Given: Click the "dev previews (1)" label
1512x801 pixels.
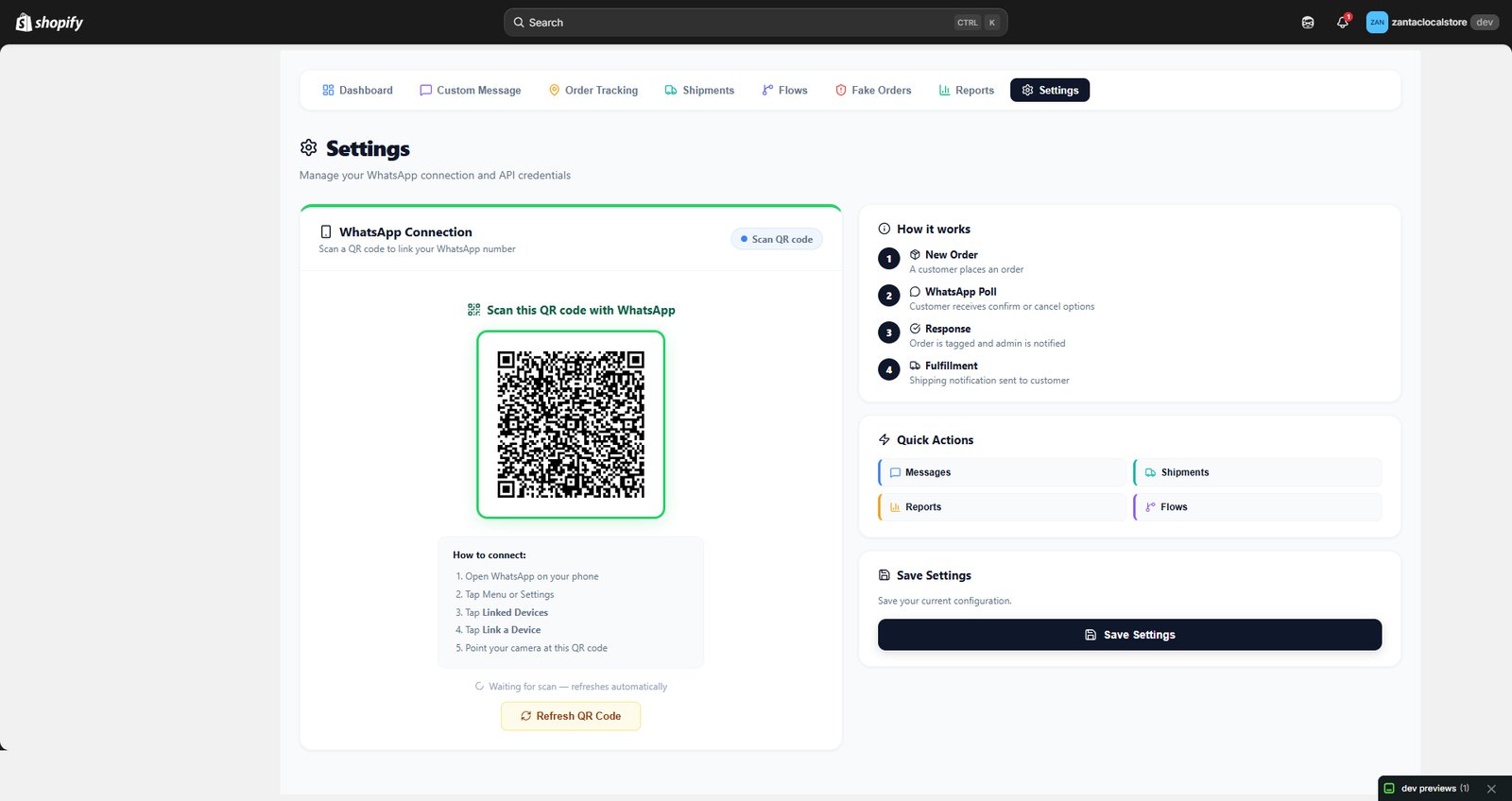Looking at the screenshot, I should coord(1435,789).
